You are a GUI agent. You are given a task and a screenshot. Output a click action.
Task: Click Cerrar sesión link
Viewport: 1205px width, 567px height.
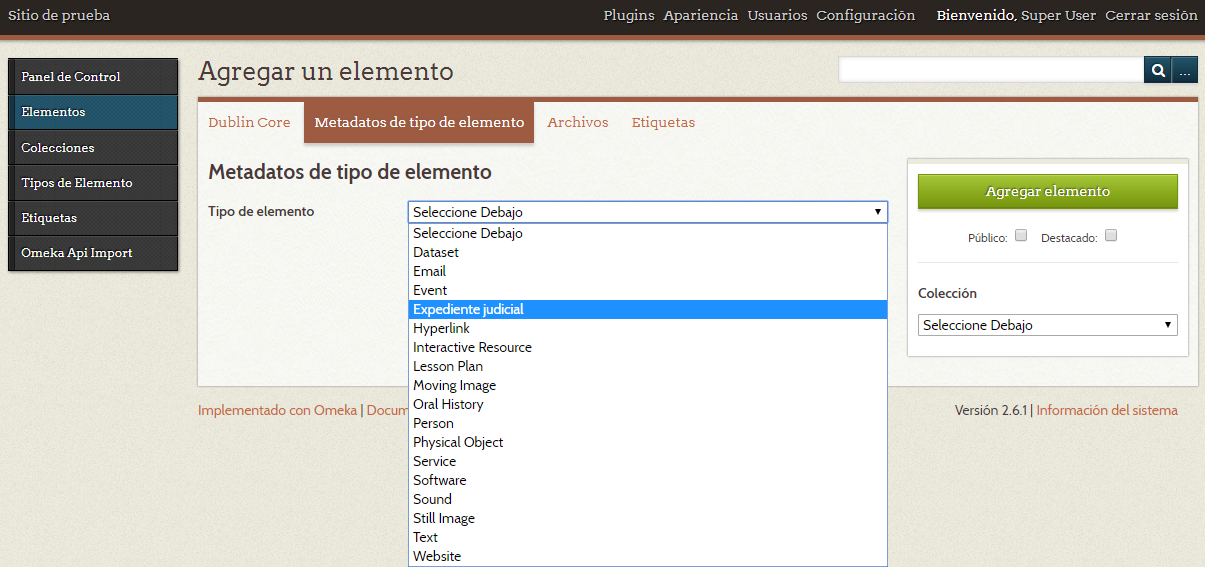click(x=1151, y=16)
